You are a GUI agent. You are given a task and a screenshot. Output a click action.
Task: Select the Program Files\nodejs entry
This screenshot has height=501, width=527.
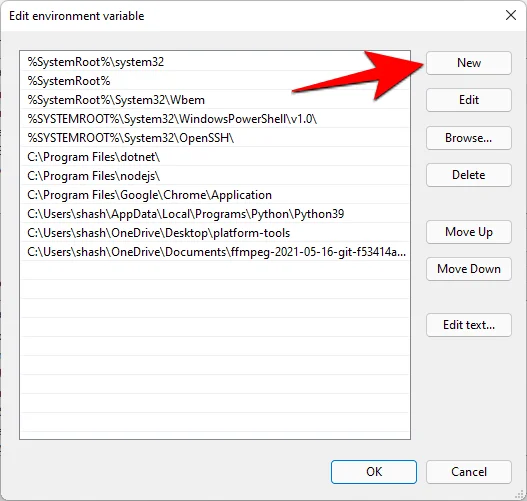coord(215,176)
